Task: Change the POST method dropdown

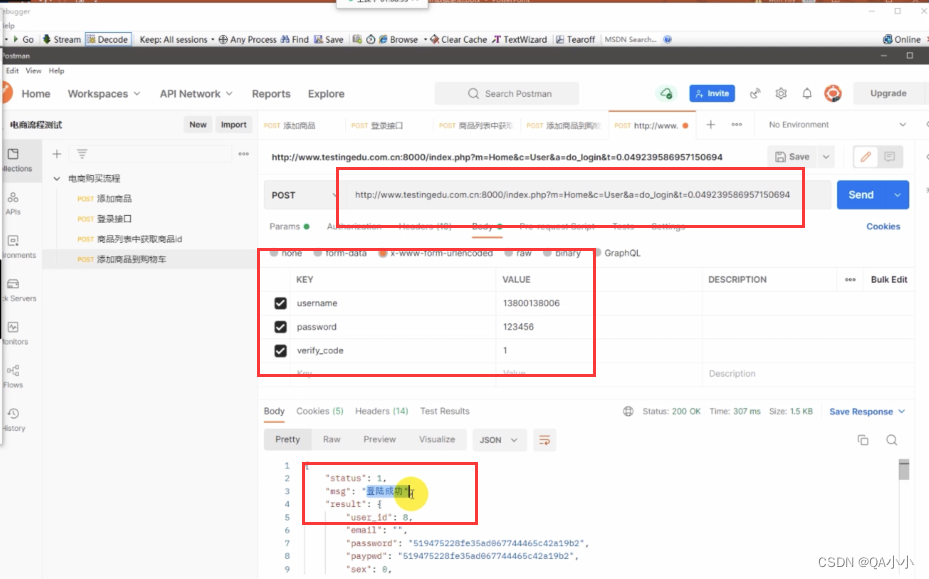Action: pyautogui.click(x=302, y=195)
